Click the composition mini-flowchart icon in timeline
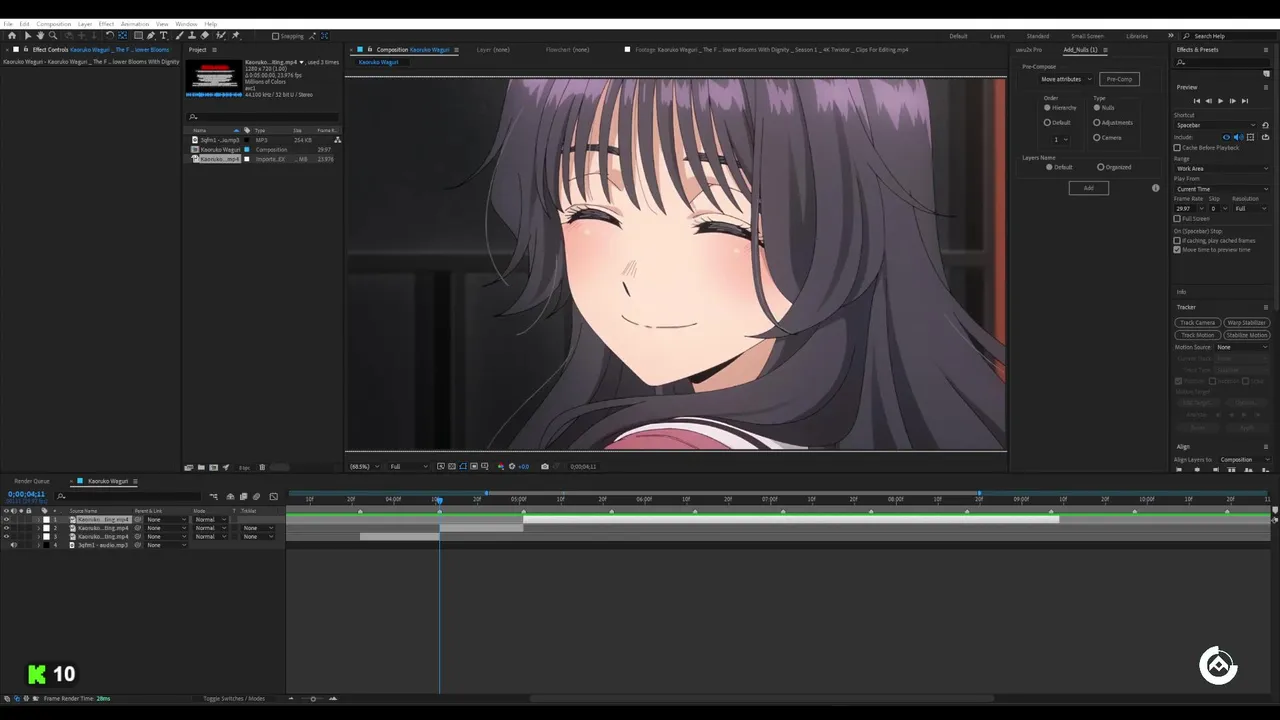This screenshot has width=1280, height=720. (x=213, y=496)
